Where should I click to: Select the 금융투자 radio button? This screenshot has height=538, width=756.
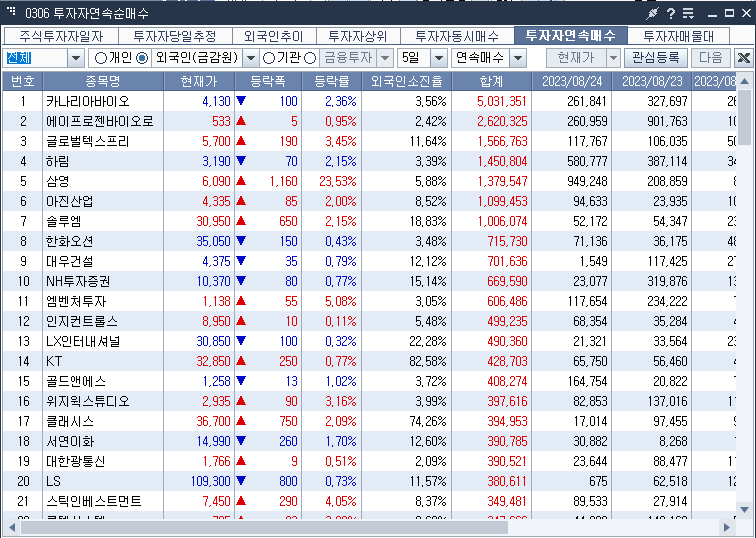(x=310, y=58)
